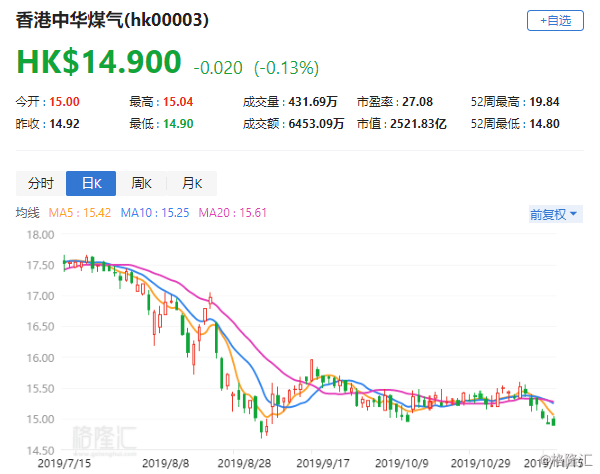Click the market cap value 2521.83亿
This screenshot has height=474, width=600.
[x=418, y=124]
